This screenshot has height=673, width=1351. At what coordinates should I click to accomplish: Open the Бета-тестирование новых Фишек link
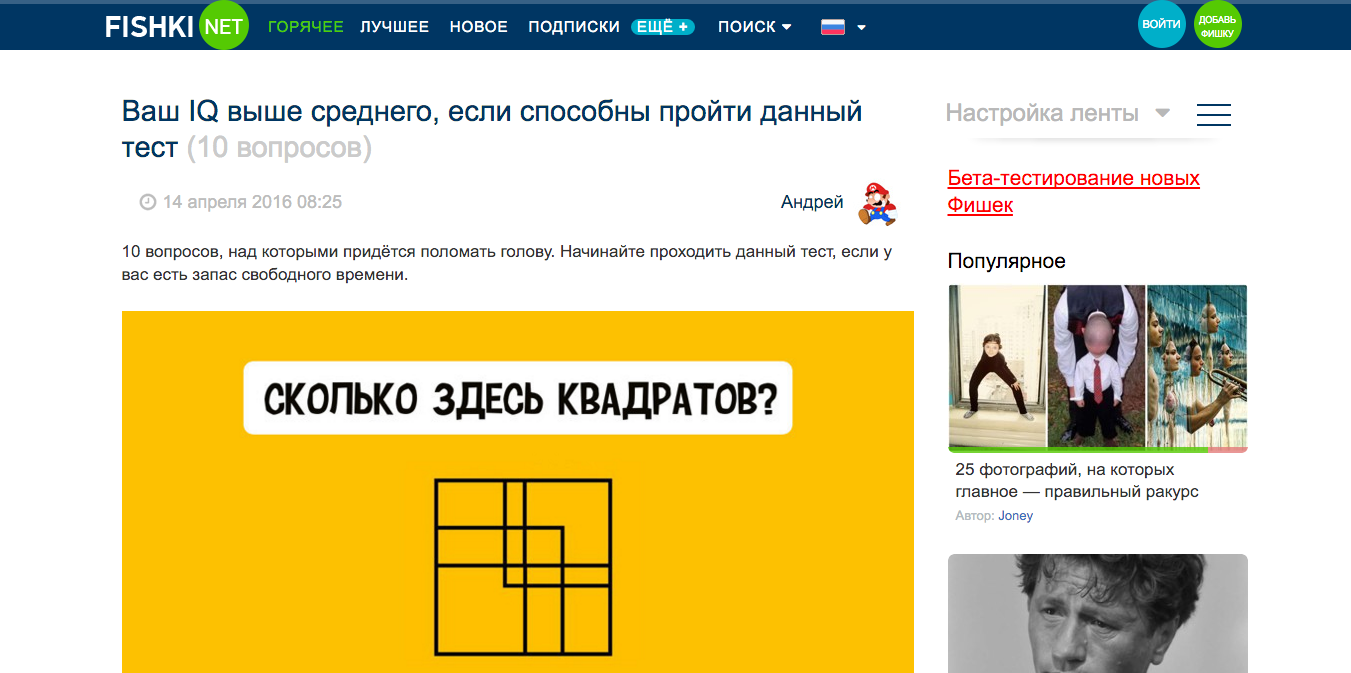point(1073,192)
